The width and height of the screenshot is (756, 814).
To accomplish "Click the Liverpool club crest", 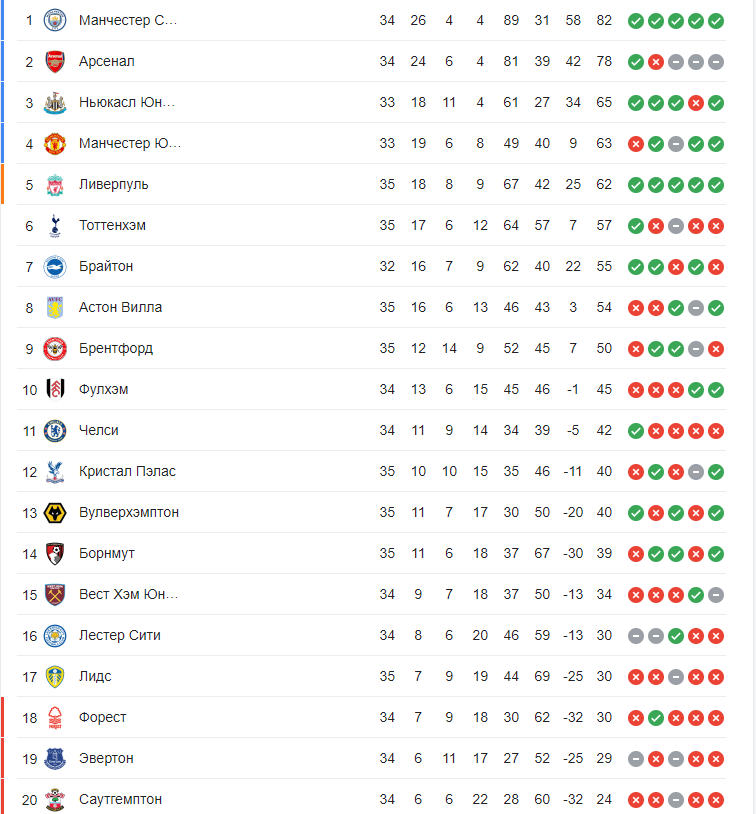I will coord(55,185).
